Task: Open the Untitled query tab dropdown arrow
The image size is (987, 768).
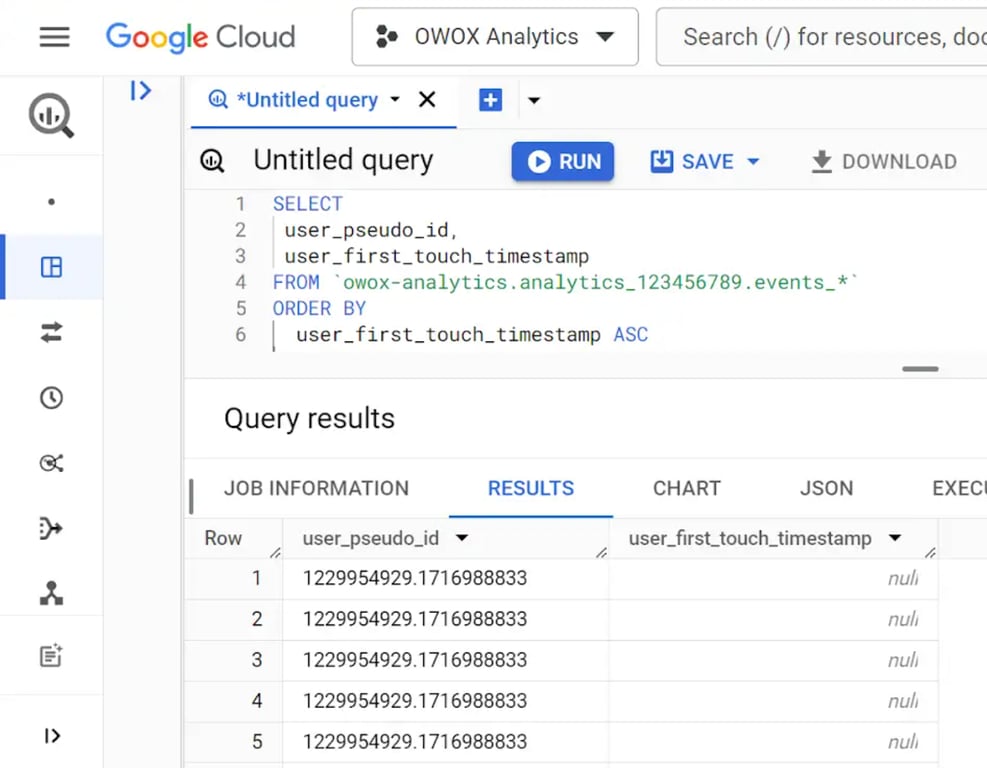Action: pos(395,99)
